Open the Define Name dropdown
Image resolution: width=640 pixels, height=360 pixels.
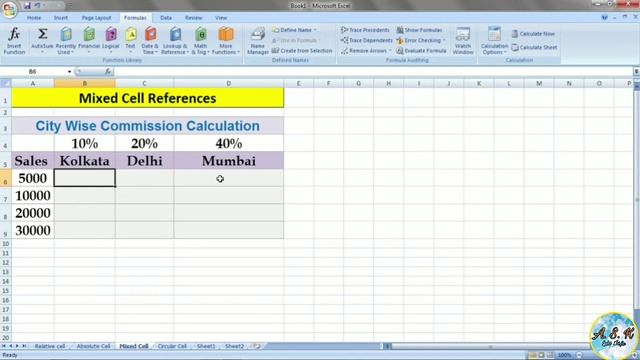[315, 30]
